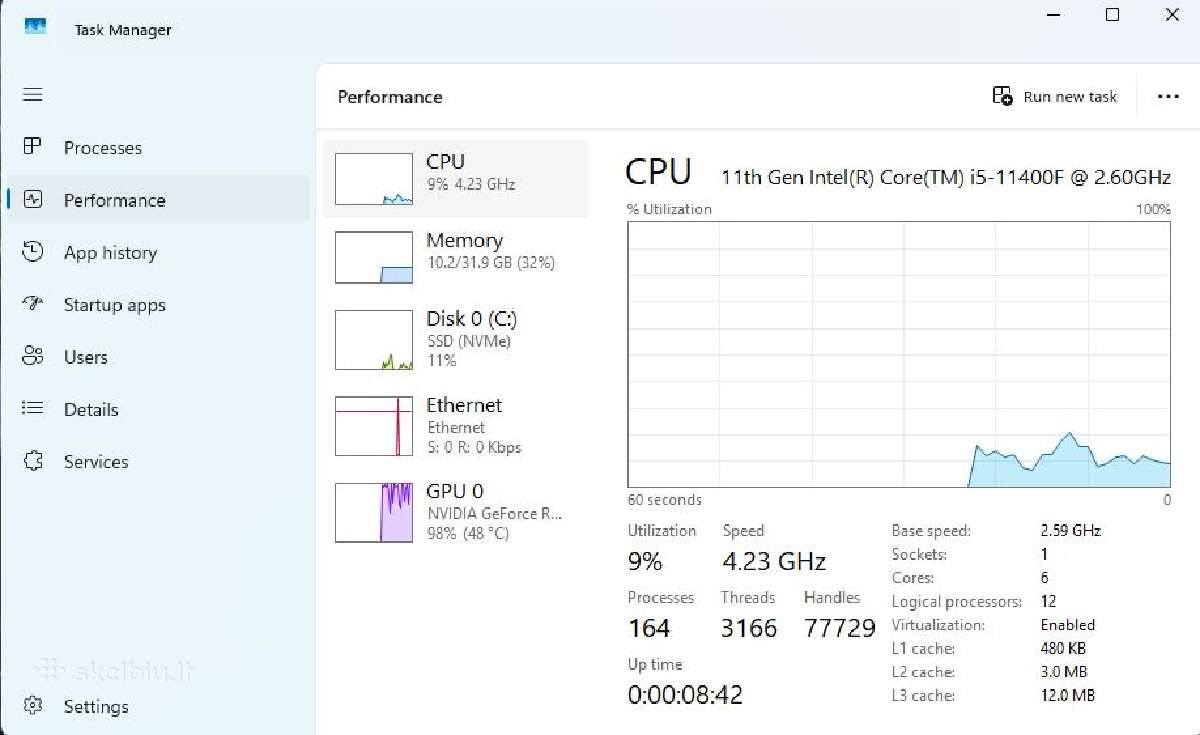1200x735 pixels.
Task: Open the Services puzzle icon
Action: [x=33, y=461]
